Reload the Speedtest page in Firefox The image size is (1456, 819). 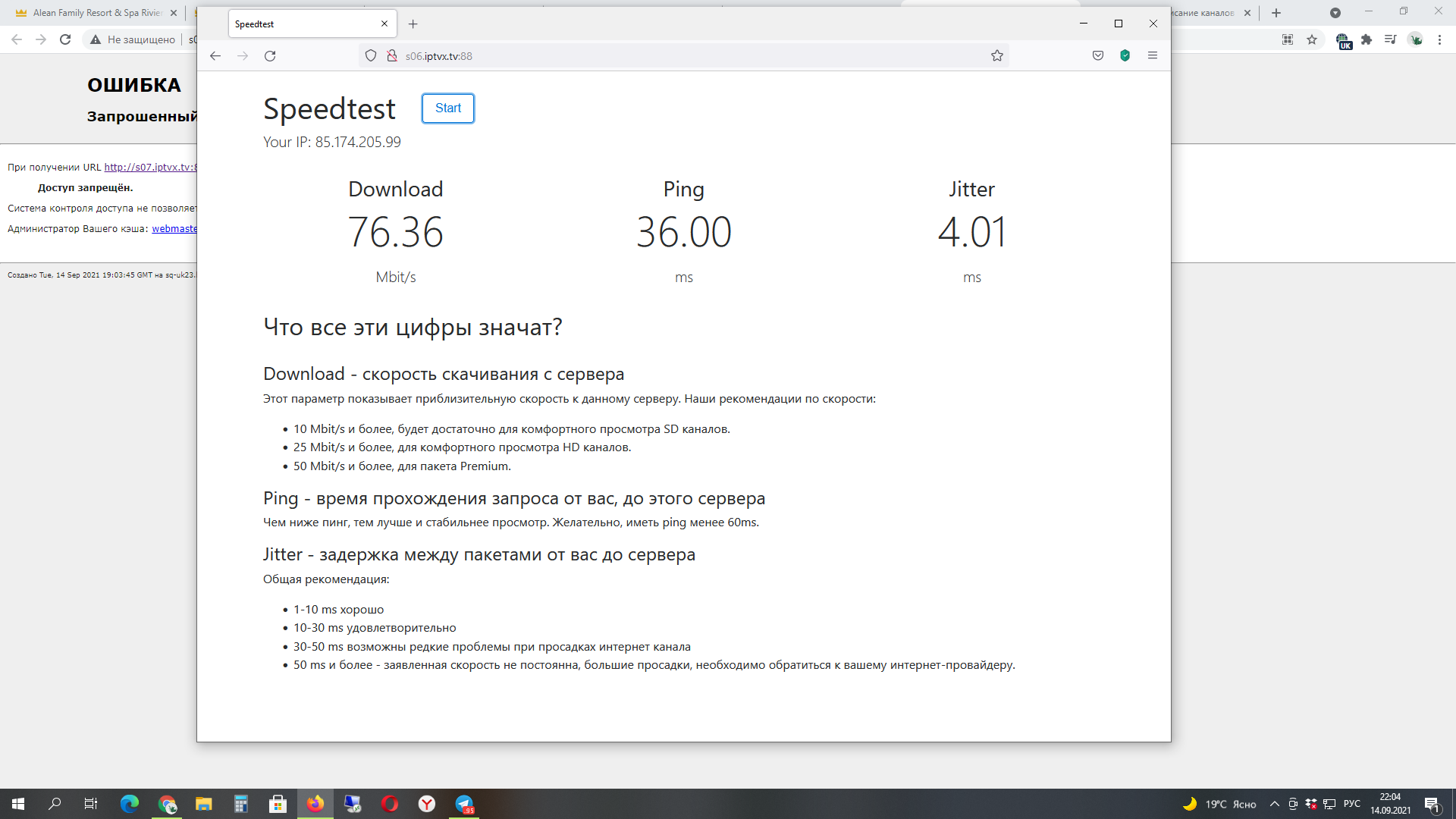click(270, 56)
